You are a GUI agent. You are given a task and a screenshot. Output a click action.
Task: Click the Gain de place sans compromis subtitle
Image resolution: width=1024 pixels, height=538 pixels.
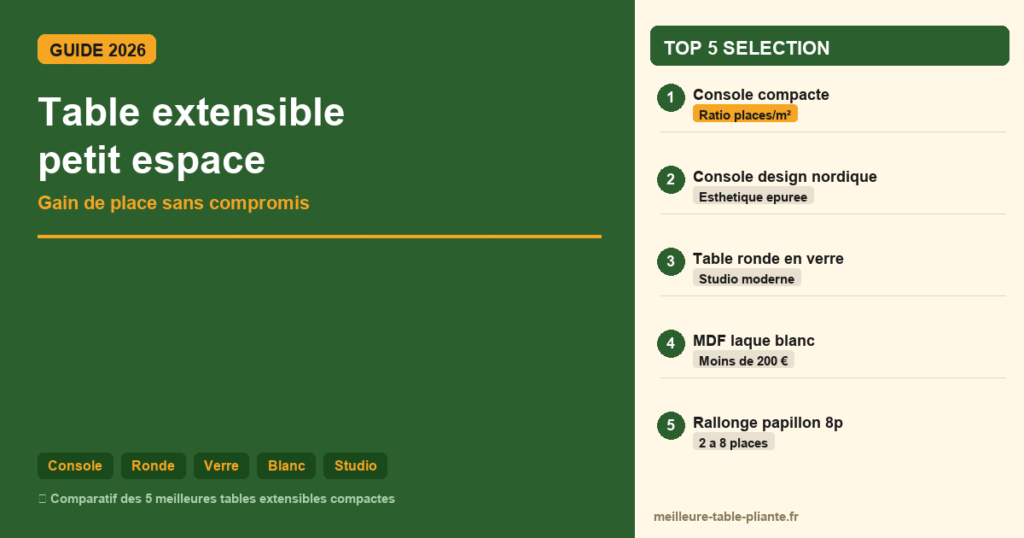[173, 203]
